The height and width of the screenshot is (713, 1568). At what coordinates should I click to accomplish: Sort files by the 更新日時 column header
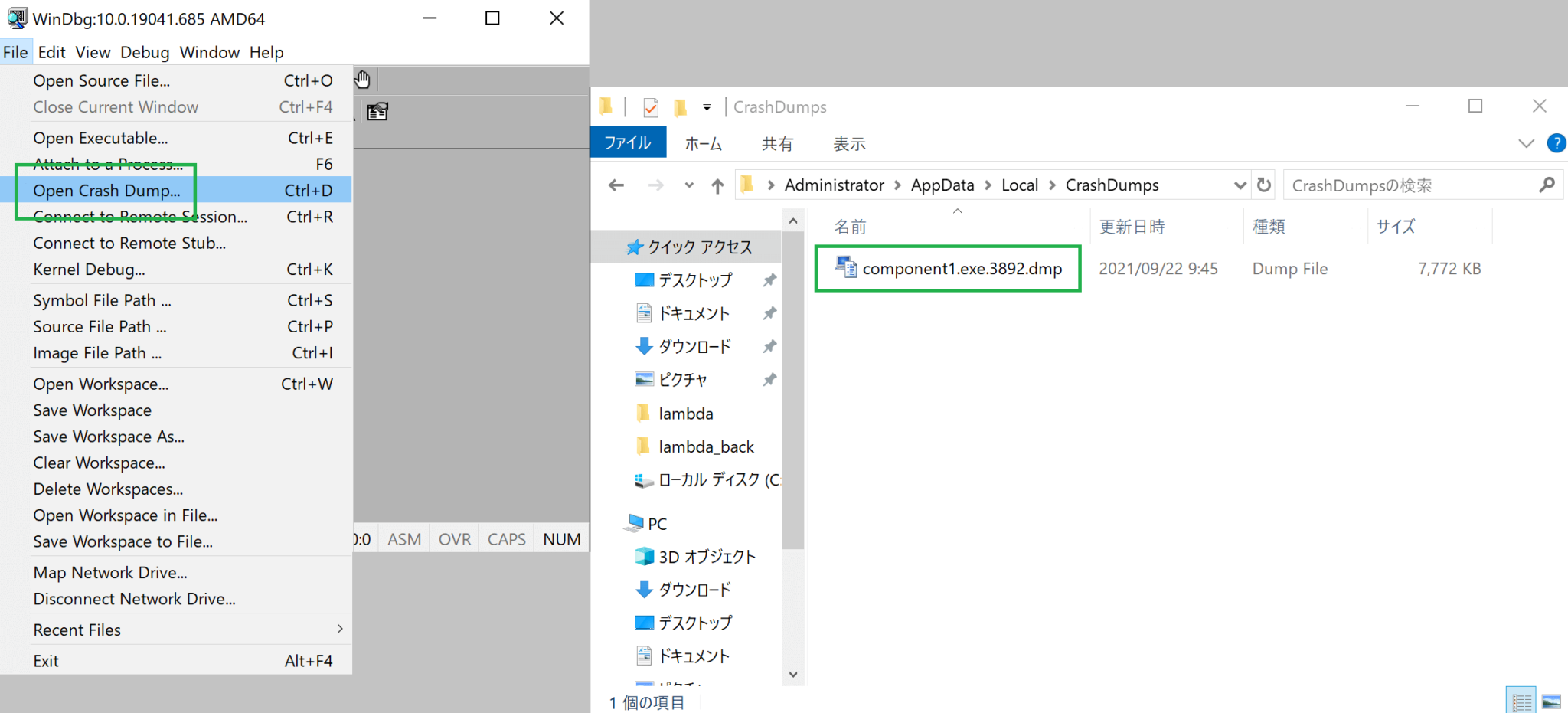1132,226
